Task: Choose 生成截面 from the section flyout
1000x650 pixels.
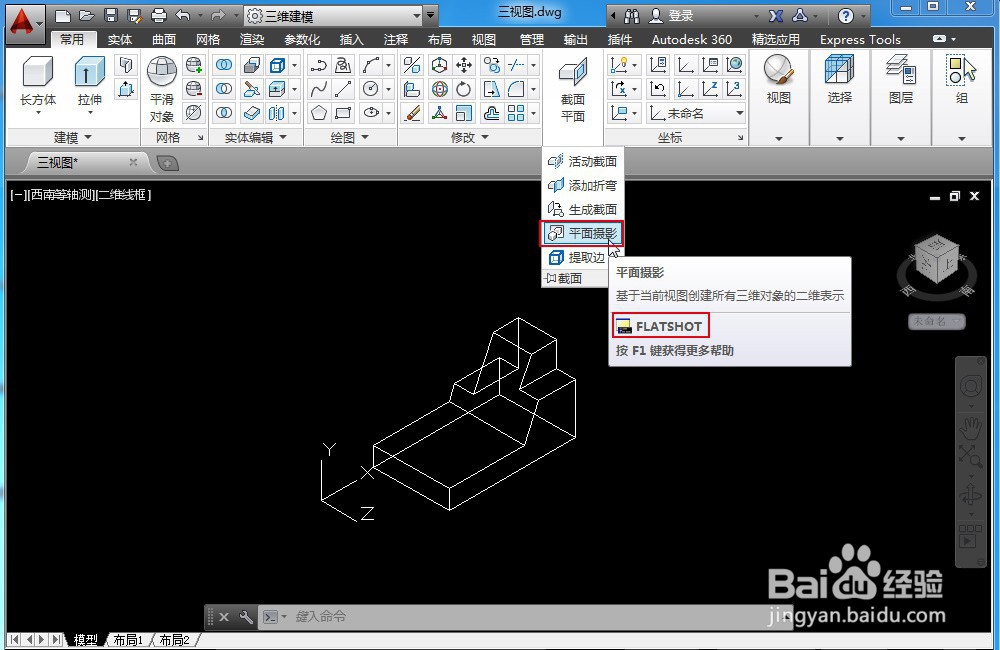Action: click(x=582, y=209)
